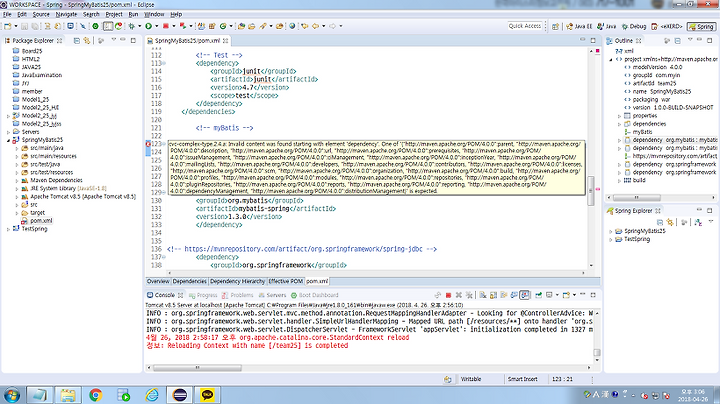Screen dimensions: 720x404
Task: Expand Maven Dependencies node
Action: (17, 180)
